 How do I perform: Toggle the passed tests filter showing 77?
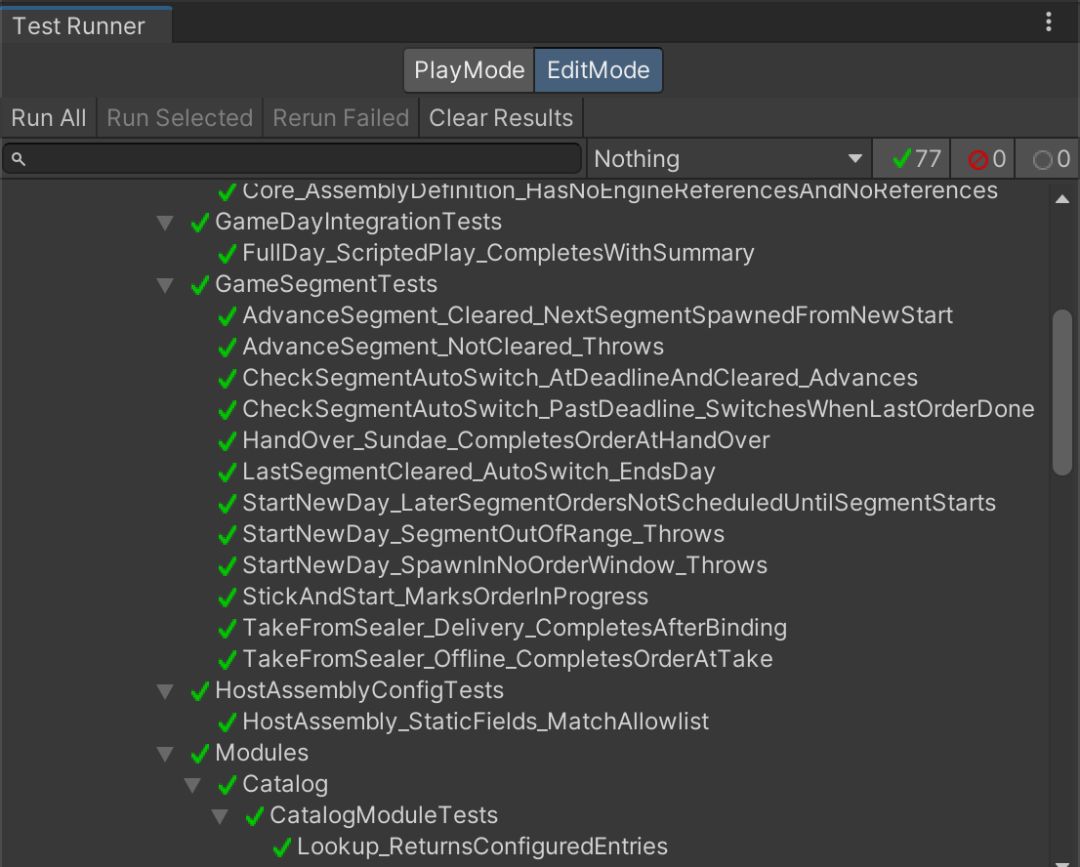911,159
